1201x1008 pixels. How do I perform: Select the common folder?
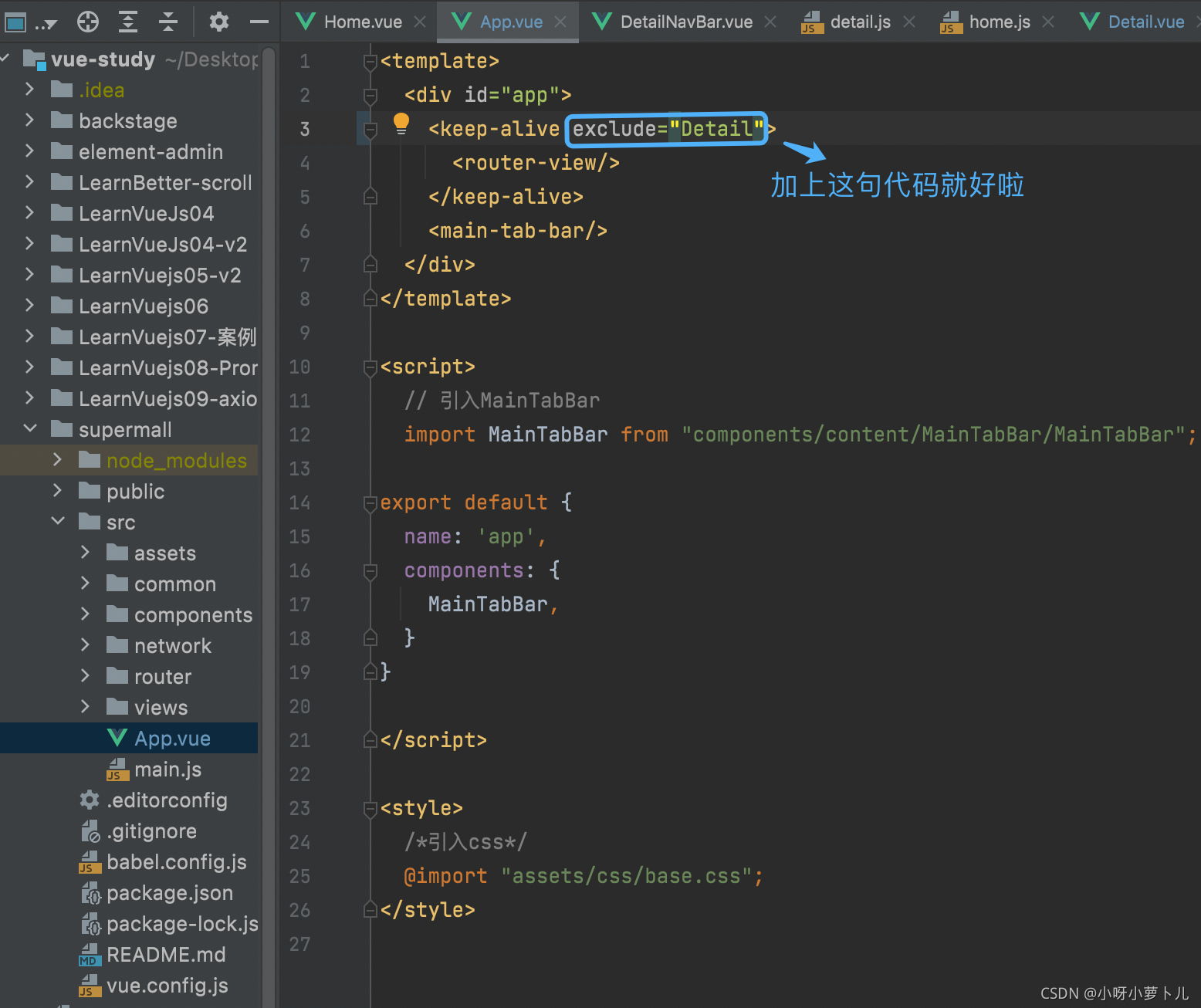point(129,583)
